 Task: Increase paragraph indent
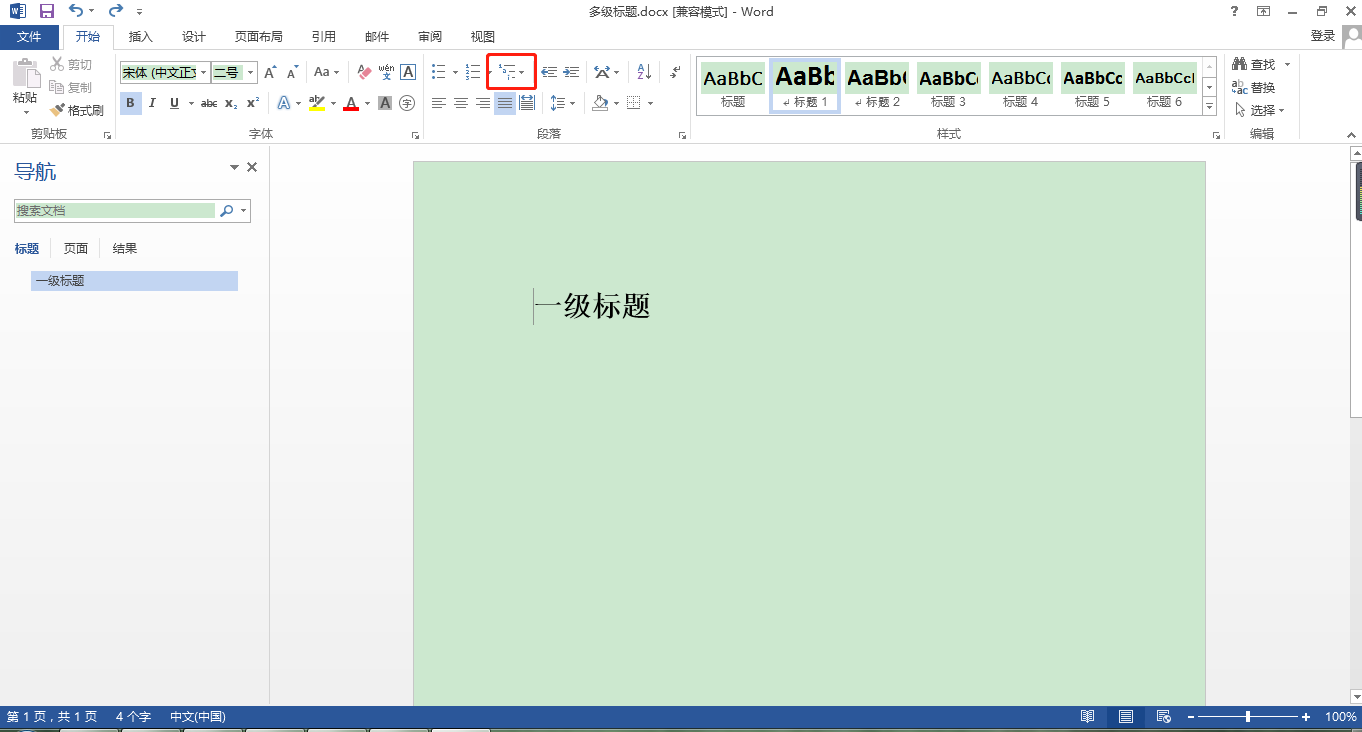click(x=571, y=72)
